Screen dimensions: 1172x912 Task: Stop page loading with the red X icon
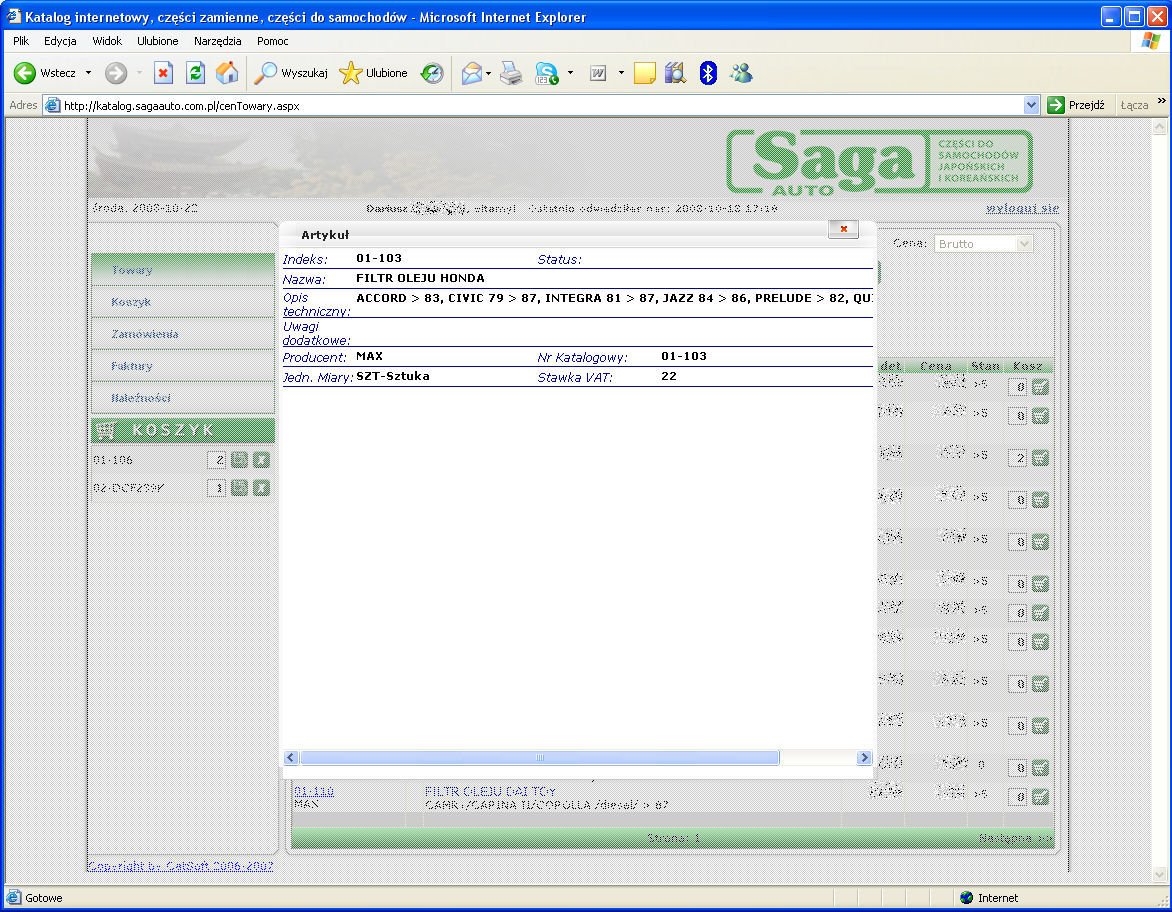pos(163,73)
